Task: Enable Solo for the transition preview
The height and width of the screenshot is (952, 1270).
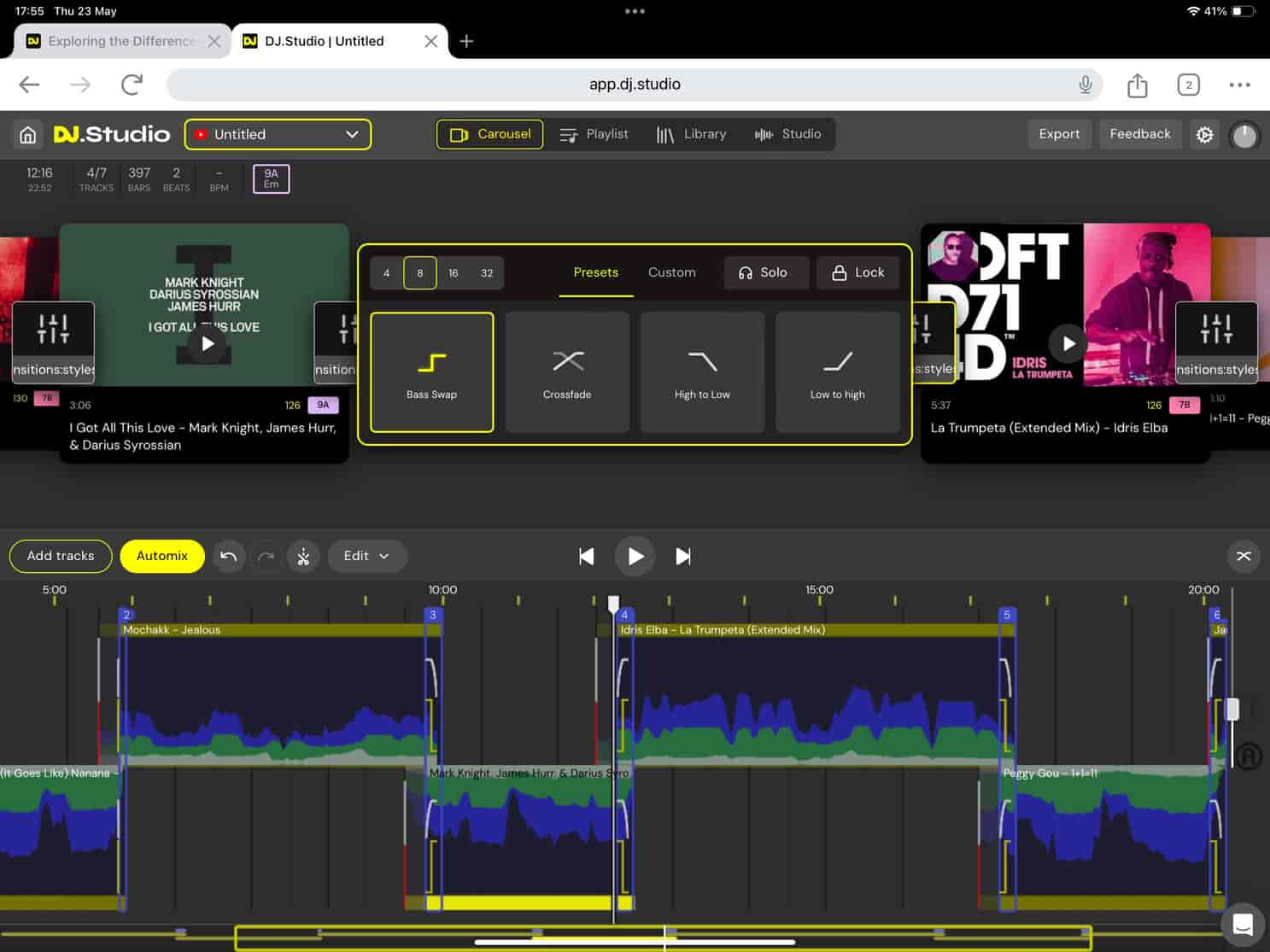Action: click(x=765, y=272)
